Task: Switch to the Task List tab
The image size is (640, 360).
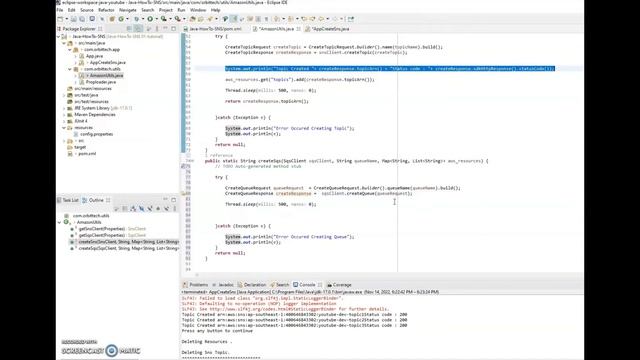Action: pos(68,200)
